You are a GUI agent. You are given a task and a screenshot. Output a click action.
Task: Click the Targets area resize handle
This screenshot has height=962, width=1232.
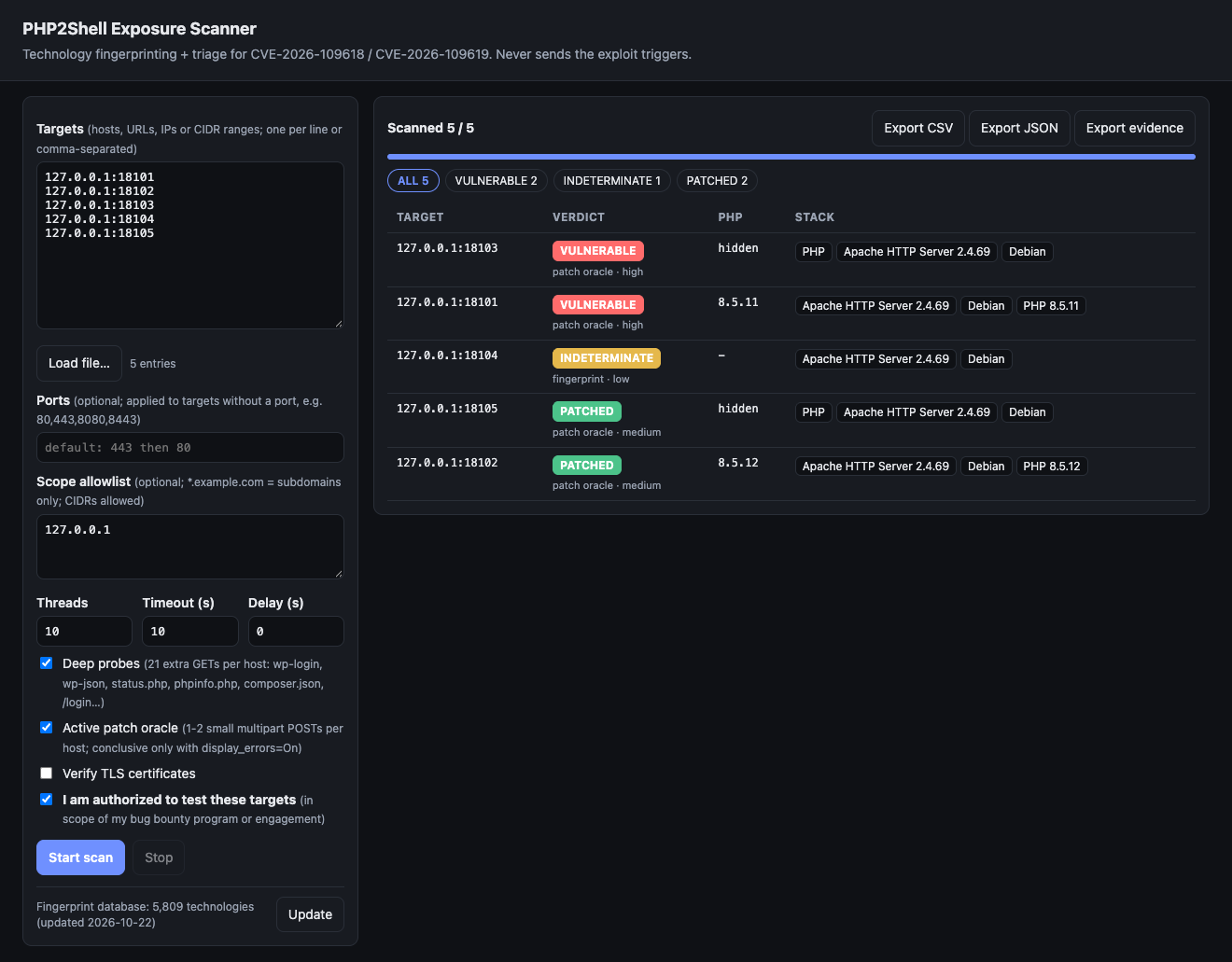[x=338, y=323]
